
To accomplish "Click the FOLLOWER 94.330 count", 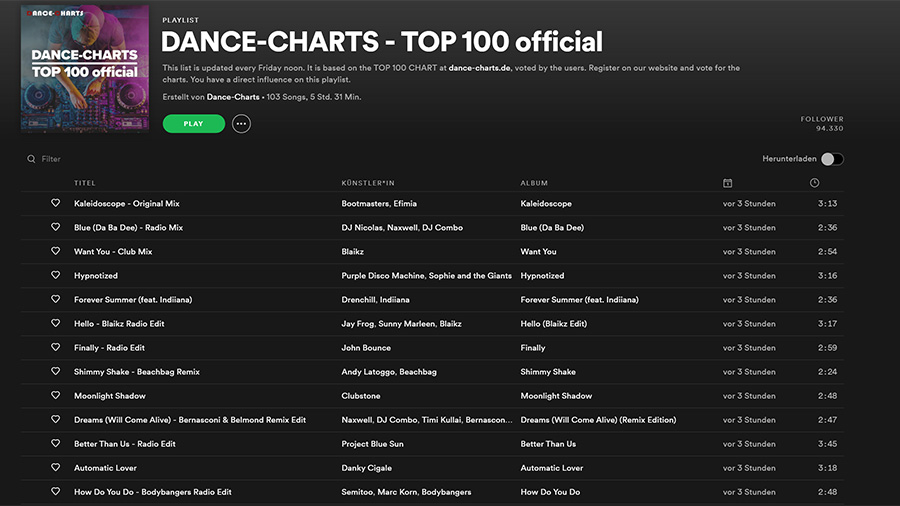I will pos(823,123).
